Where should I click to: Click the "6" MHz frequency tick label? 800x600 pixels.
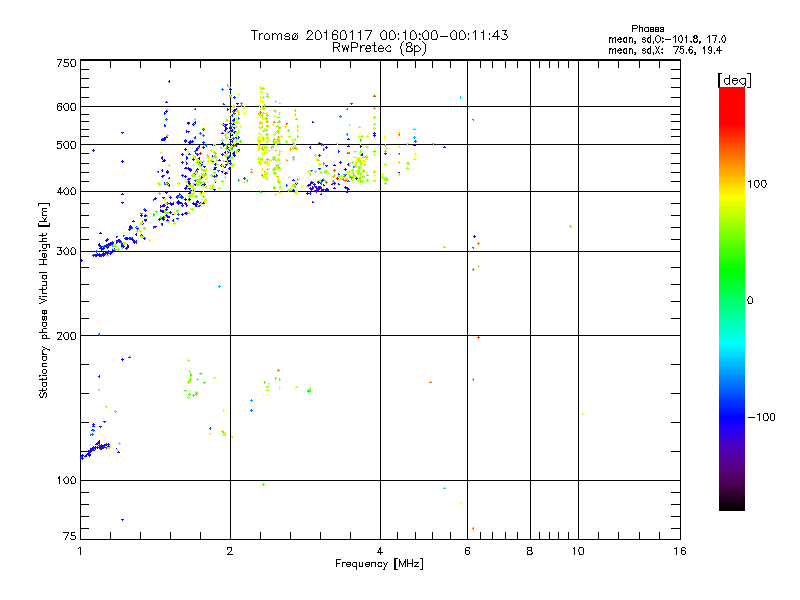tap(467, 551)
